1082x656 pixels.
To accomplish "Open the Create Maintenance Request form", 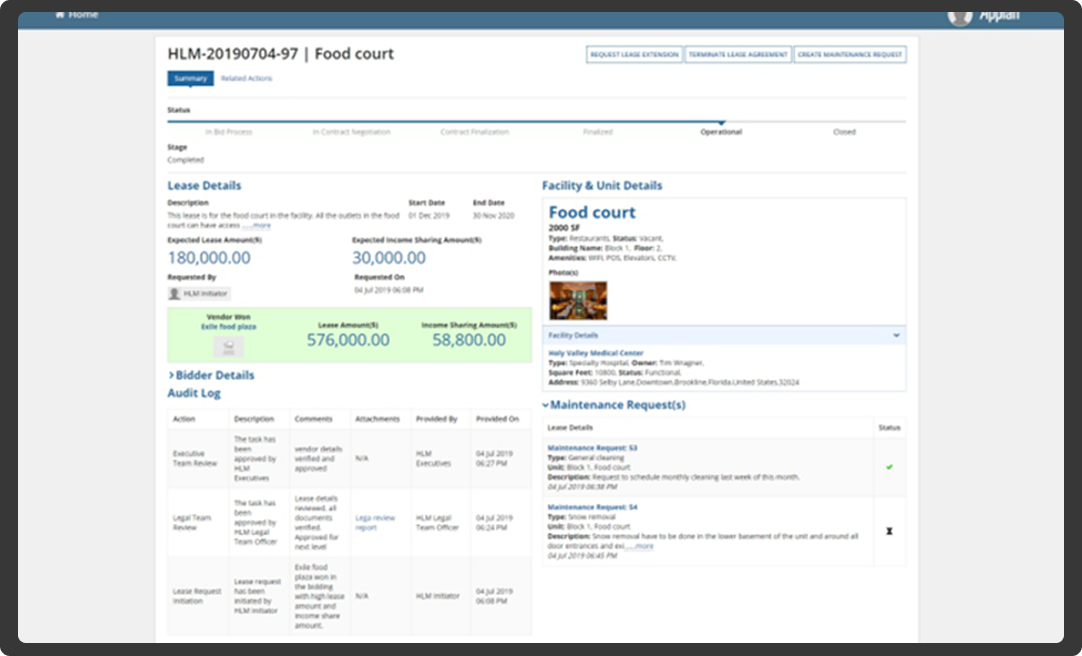I will (x=849, y=54).
